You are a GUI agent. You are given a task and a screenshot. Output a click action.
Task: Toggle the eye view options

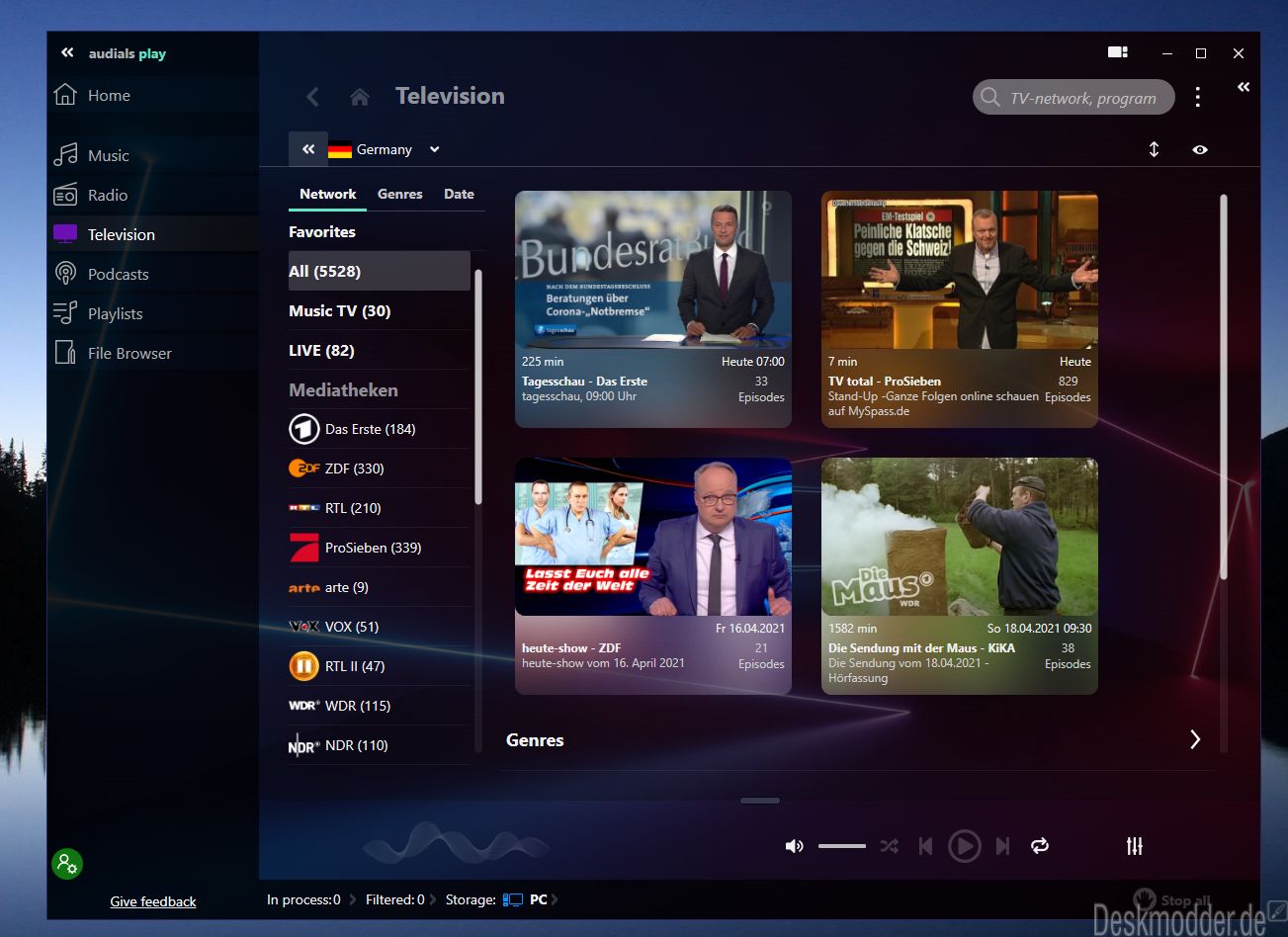(x=1200, y=149)
